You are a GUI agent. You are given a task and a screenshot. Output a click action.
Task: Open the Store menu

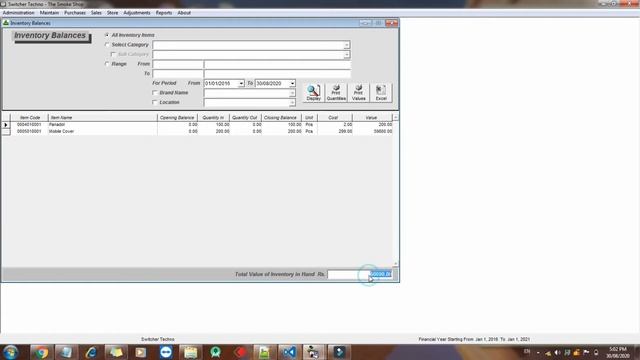[112, 13]
